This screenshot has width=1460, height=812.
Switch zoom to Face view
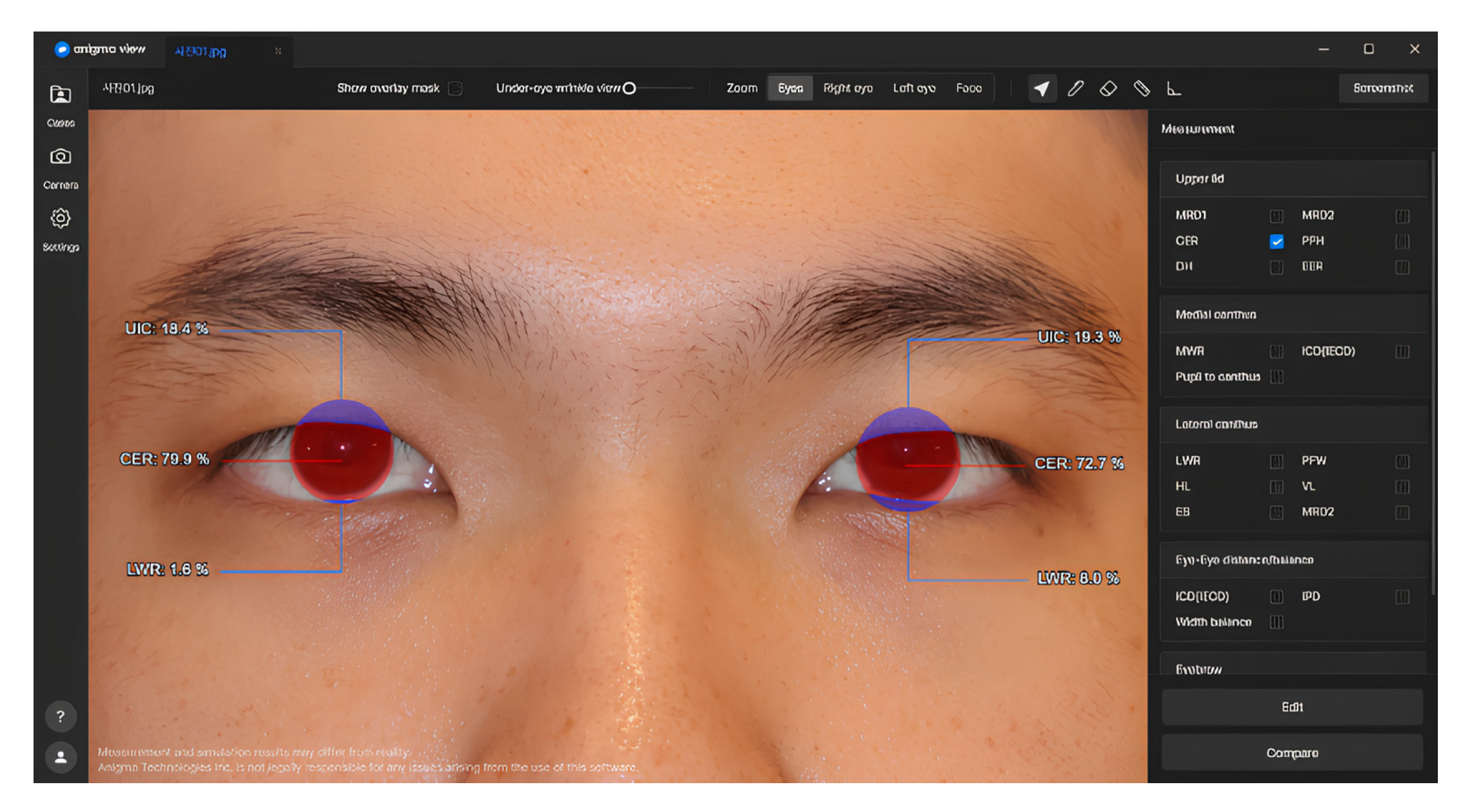click(968, 89)
